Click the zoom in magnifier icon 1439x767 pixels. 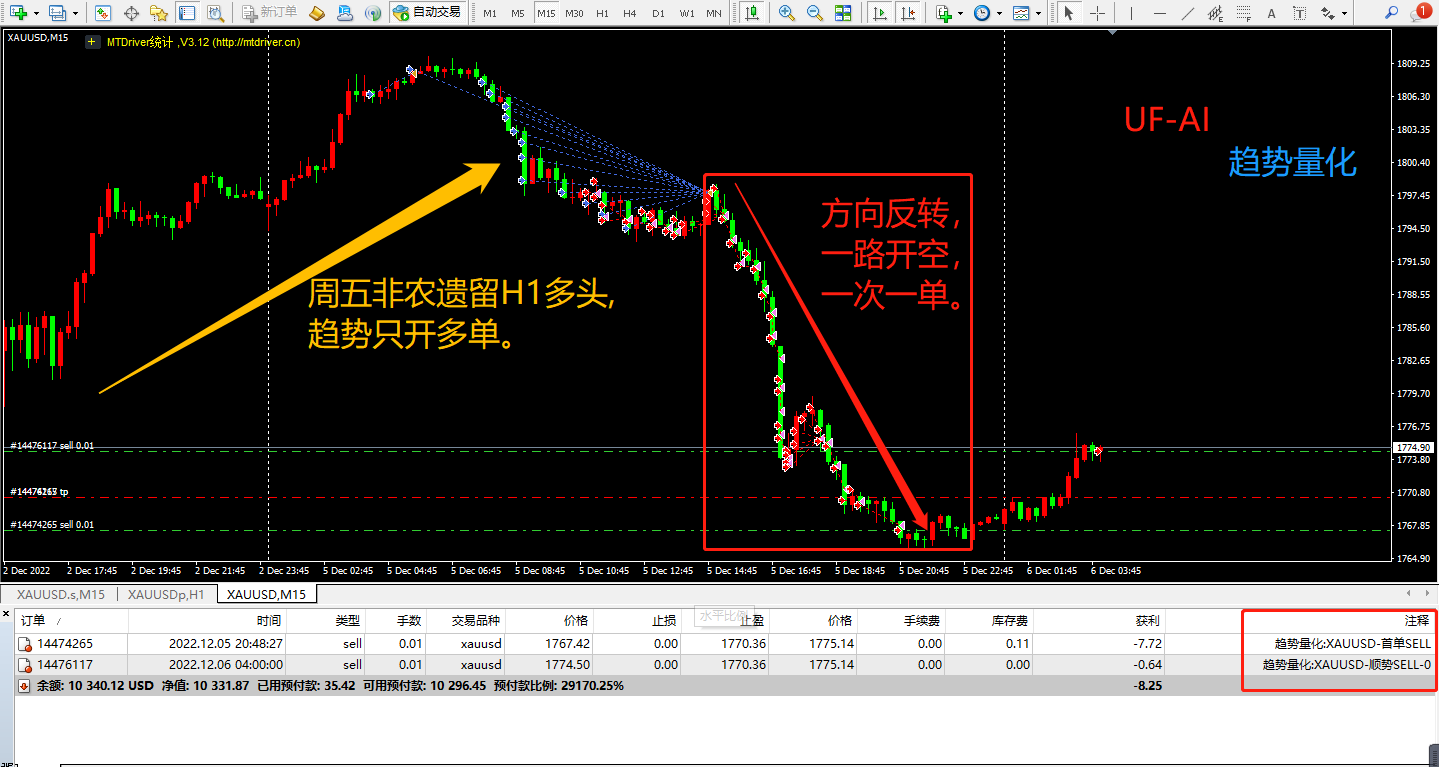(787, 13)
